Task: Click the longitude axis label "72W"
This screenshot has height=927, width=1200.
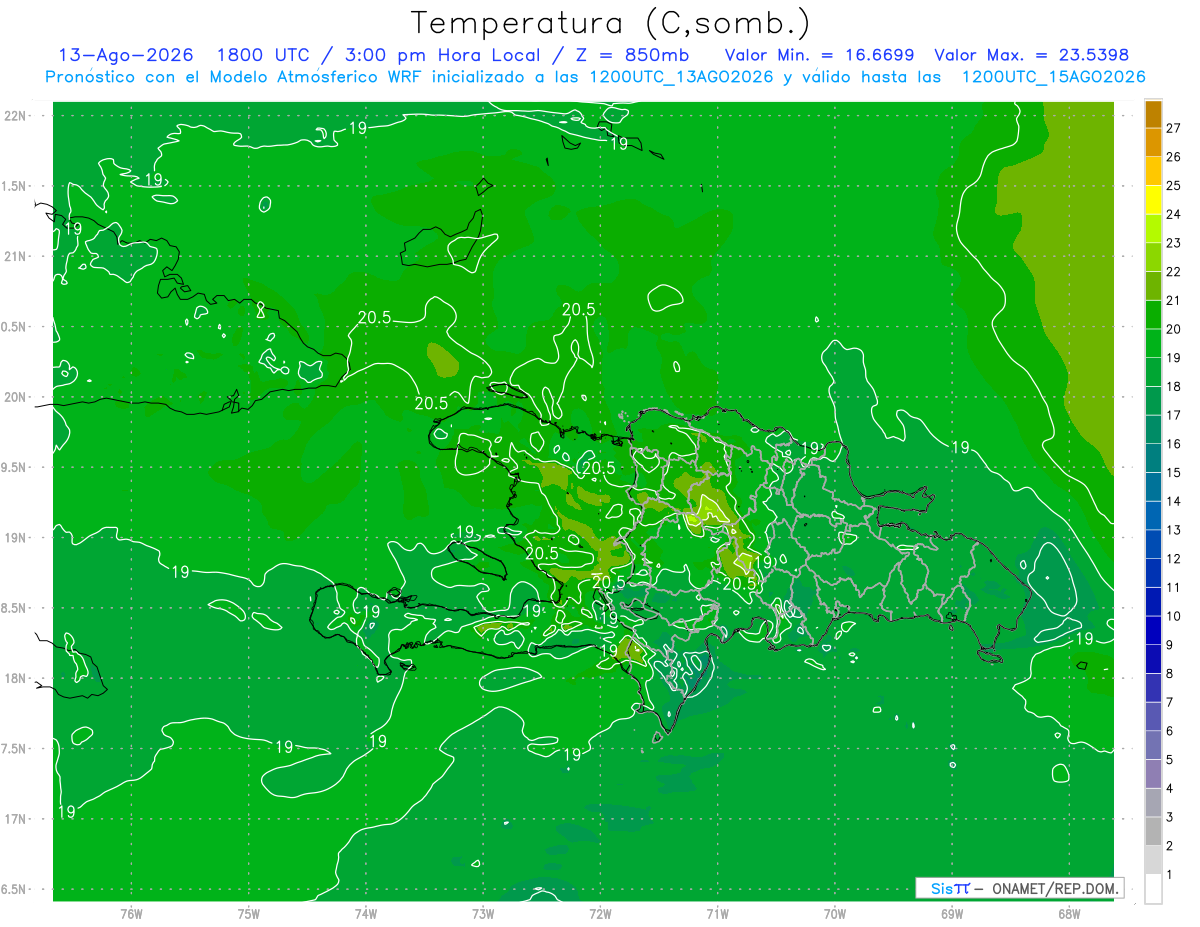Action: pyautogui.click(x=600, y=914)
